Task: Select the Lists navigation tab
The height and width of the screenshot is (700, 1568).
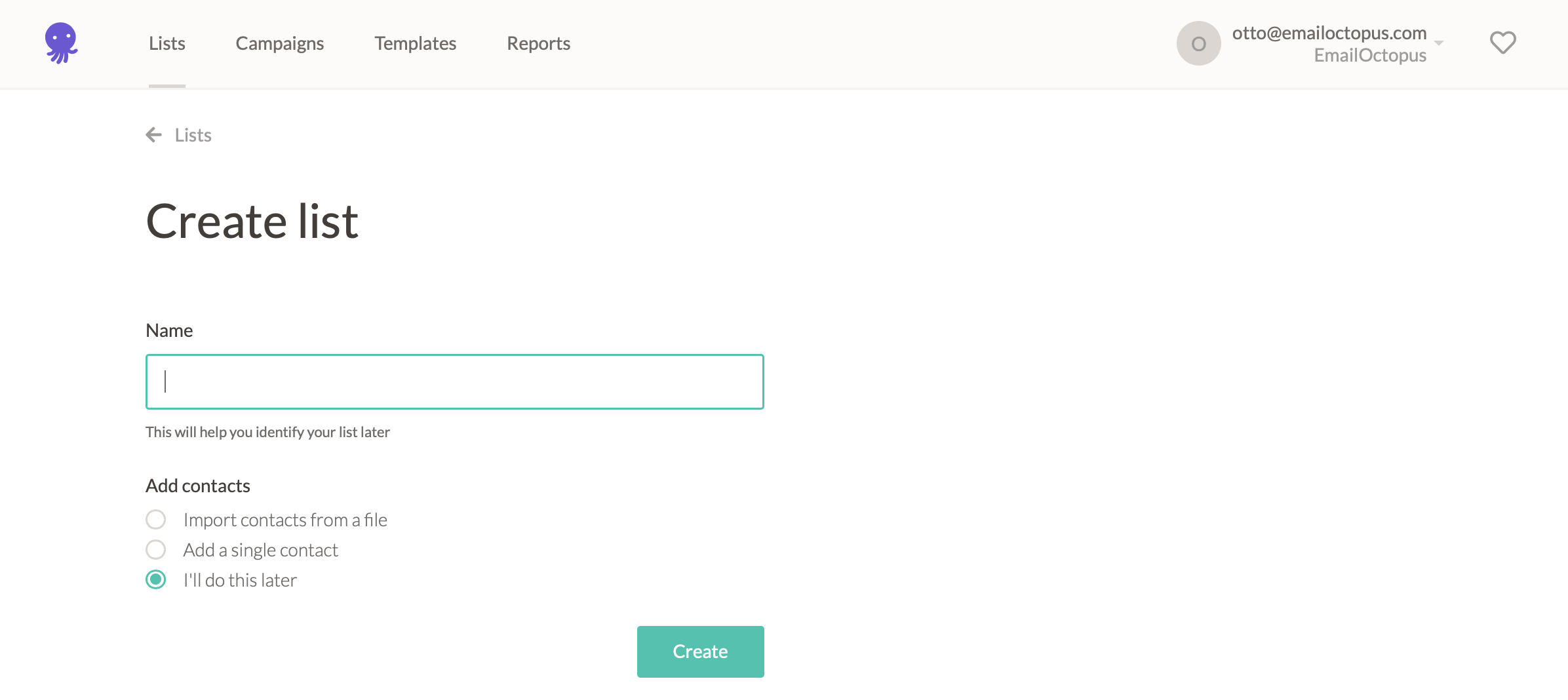Action: coord(167,43)
